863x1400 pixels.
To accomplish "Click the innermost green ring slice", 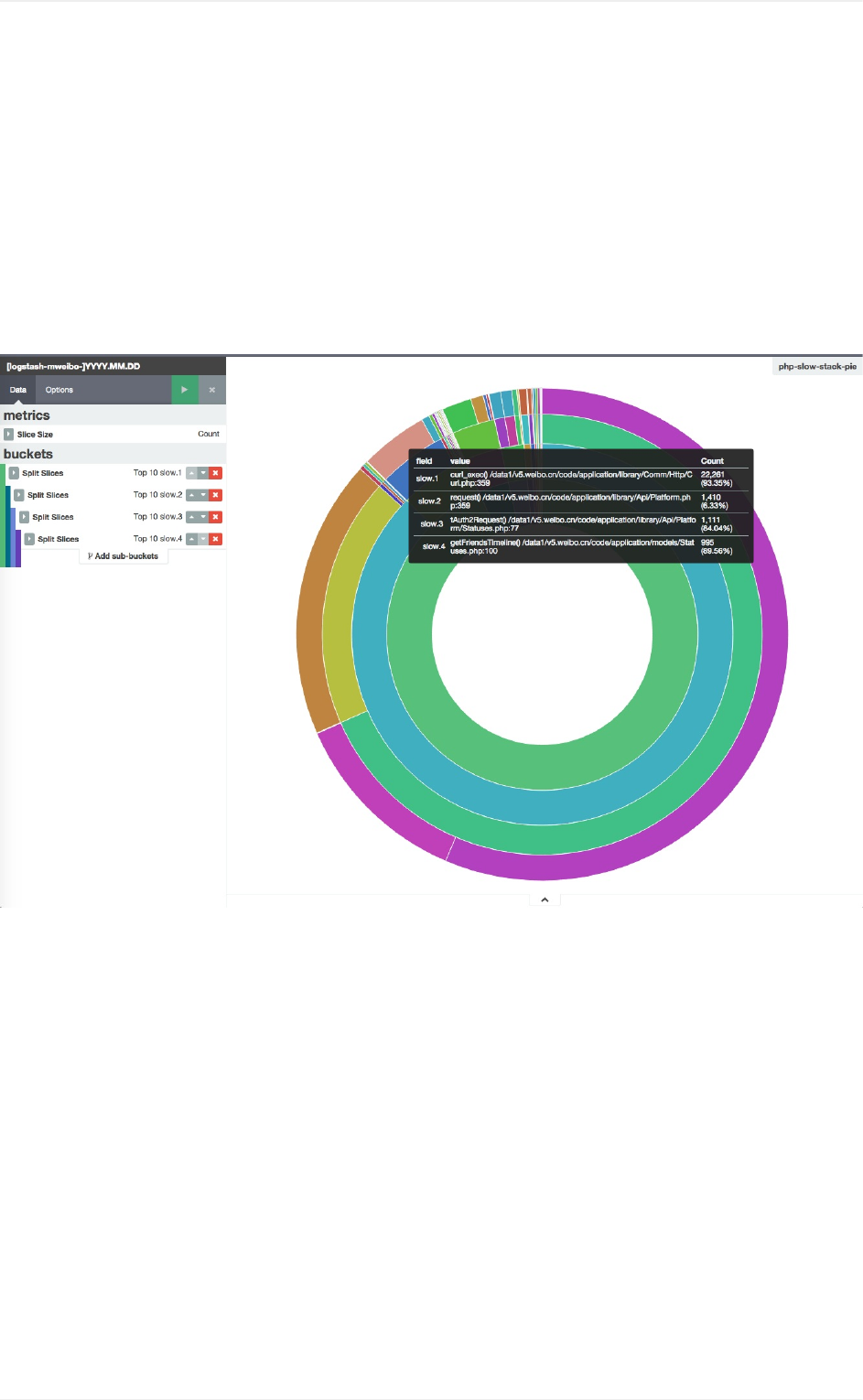I will pos(543,767).
